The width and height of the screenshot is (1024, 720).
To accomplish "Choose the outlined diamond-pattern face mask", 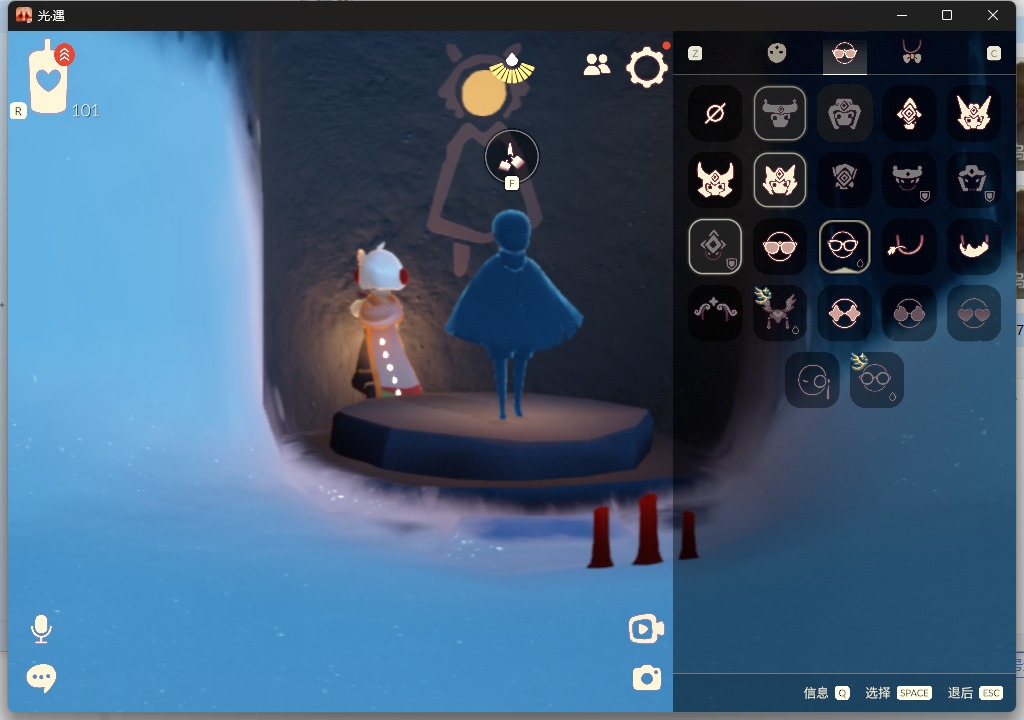I will click(x=714, y=246).
